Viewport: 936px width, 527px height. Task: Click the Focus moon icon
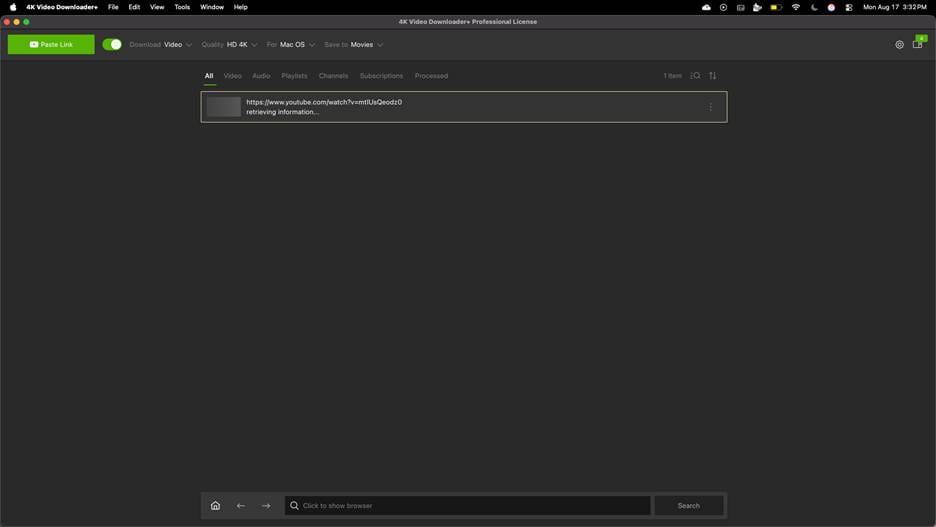click(814, 7)
